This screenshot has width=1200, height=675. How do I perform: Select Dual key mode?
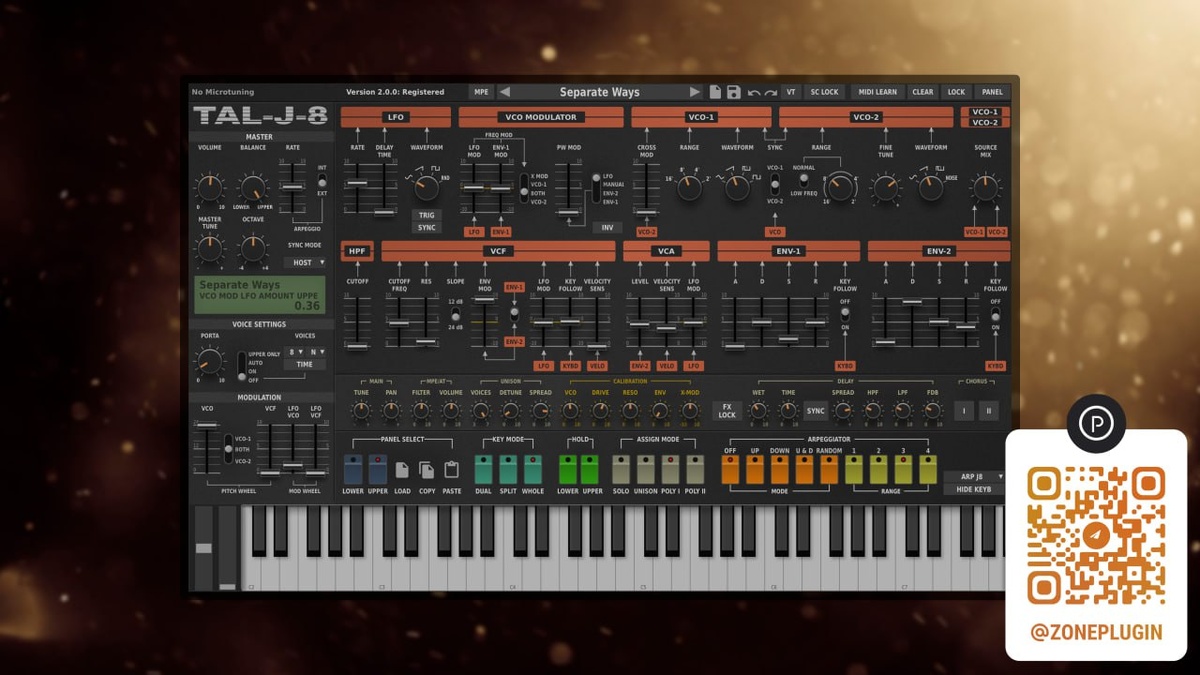[x=483, y=470]
